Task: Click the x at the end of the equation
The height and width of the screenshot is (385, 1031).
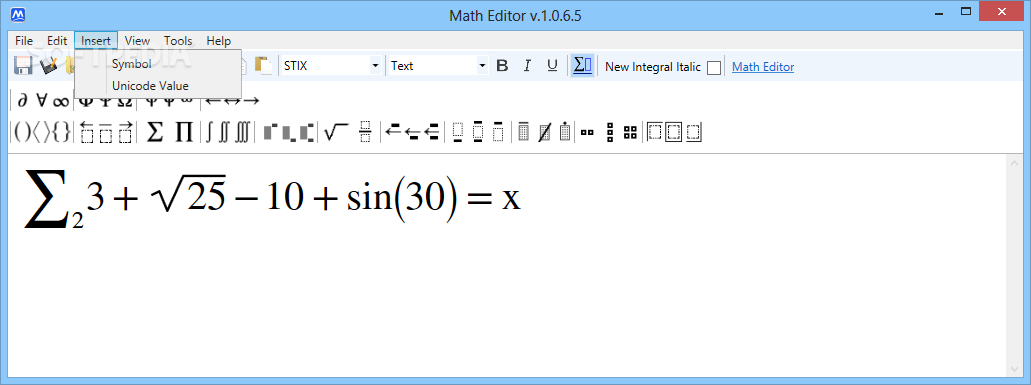Action: 512,200
